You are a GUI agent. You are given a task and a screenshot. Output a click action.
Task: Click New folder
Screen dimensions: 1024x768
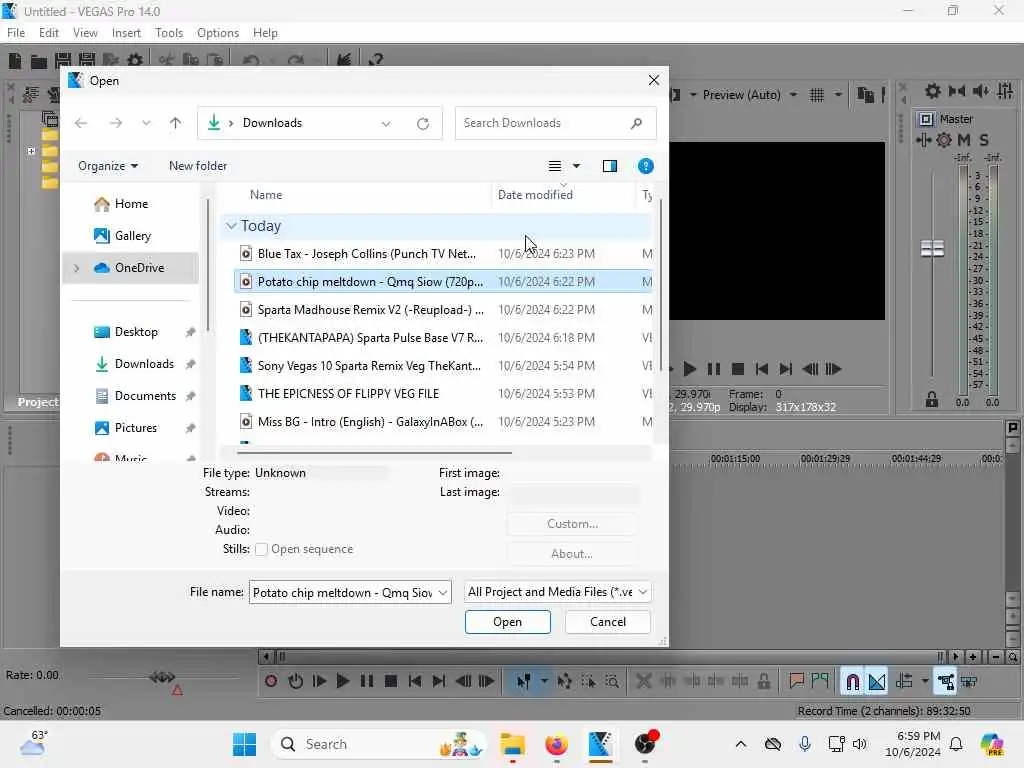(198, 166)
